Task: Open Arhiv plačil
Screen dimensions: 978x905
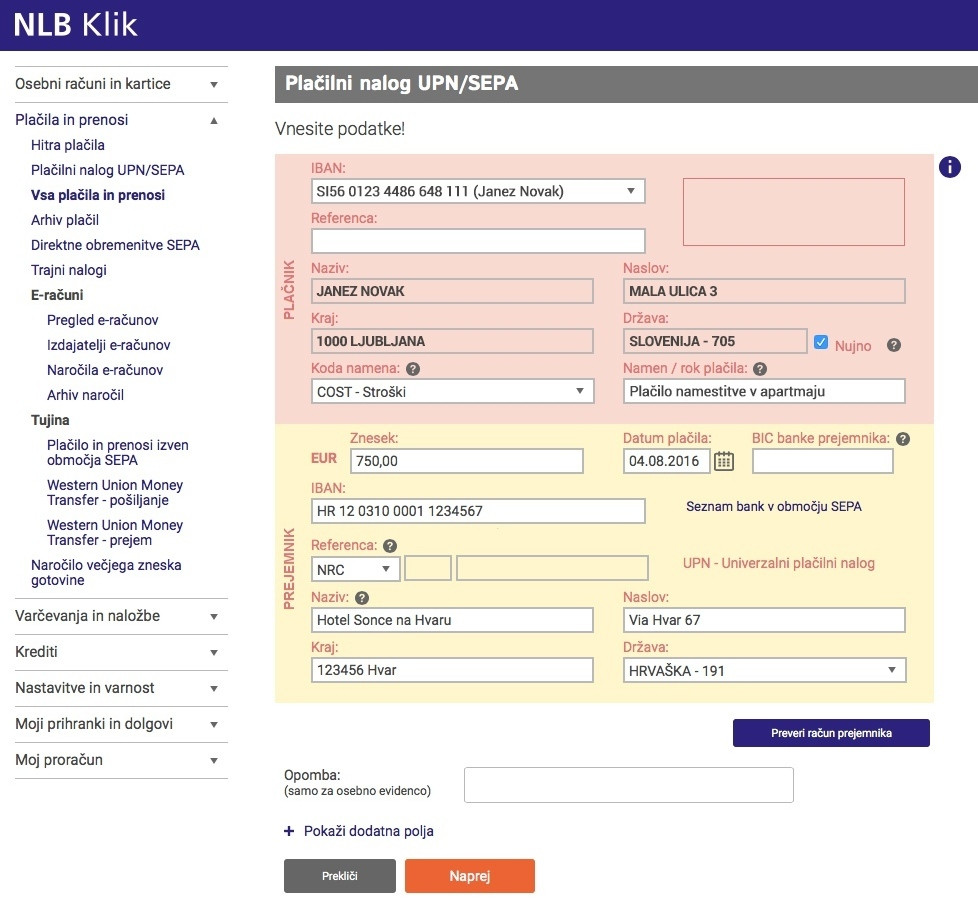Action: pos(65,220)
